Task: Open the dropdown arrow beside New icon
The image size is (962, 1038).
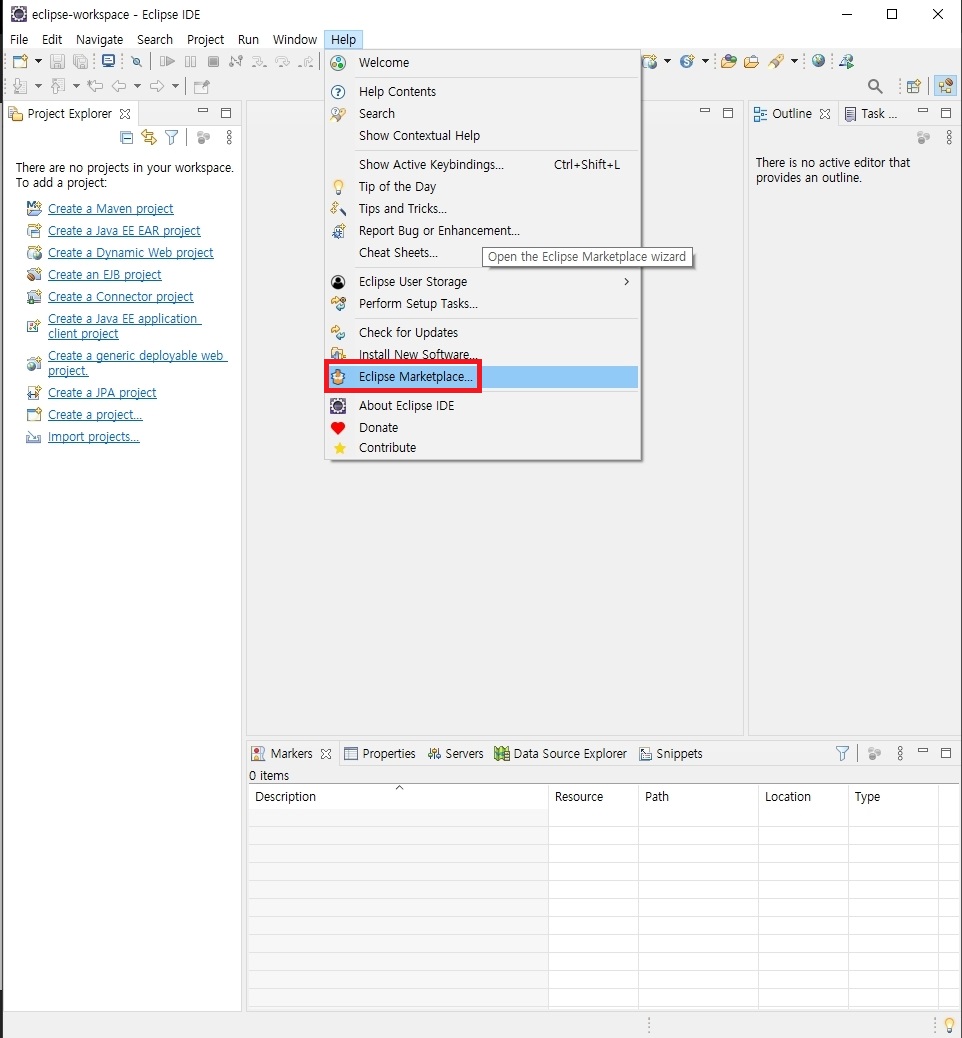Action: tap(38, 62)
